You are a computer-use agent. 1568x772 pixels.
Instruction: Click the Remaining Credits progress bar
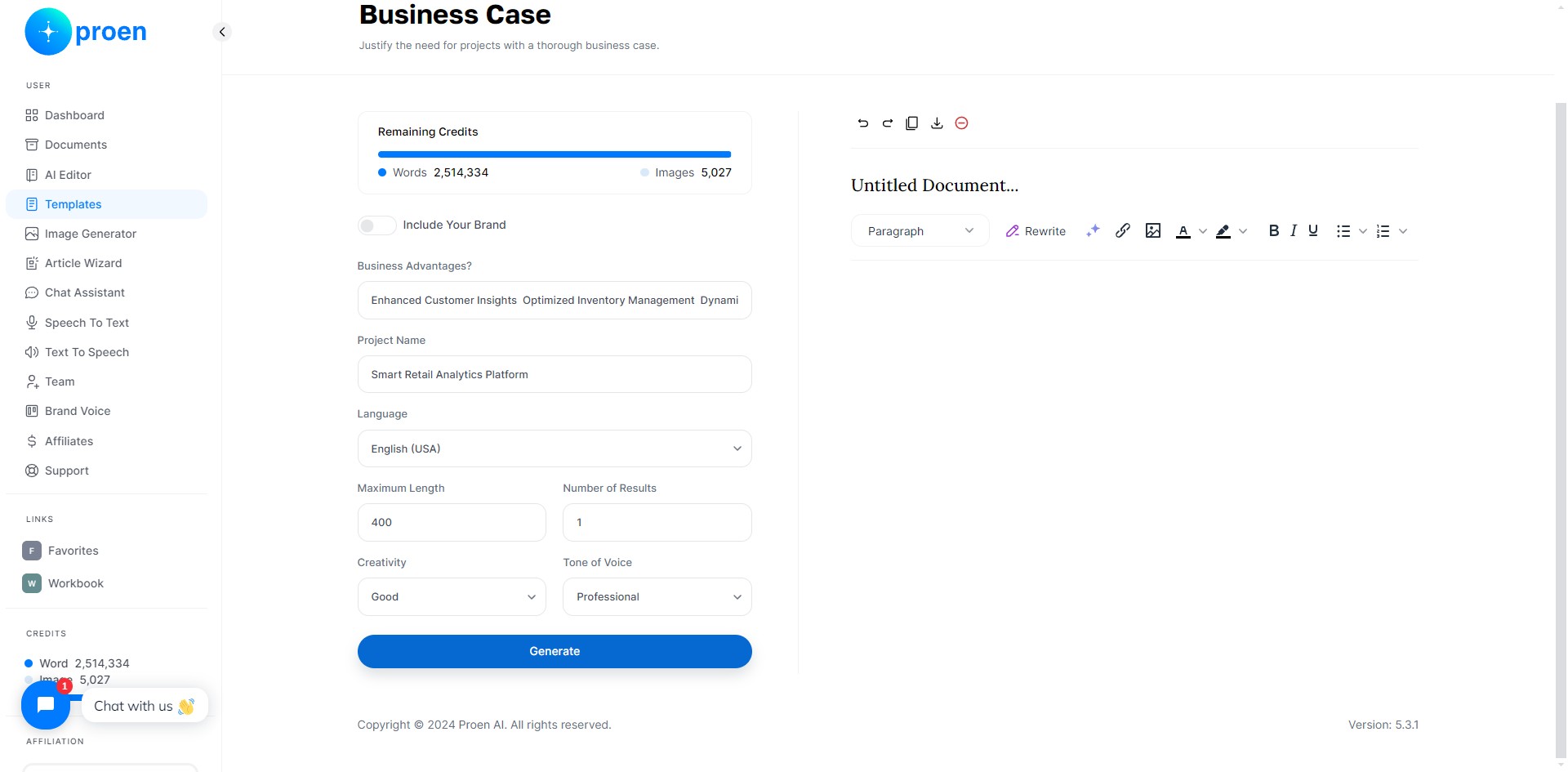tap(555, 154)
